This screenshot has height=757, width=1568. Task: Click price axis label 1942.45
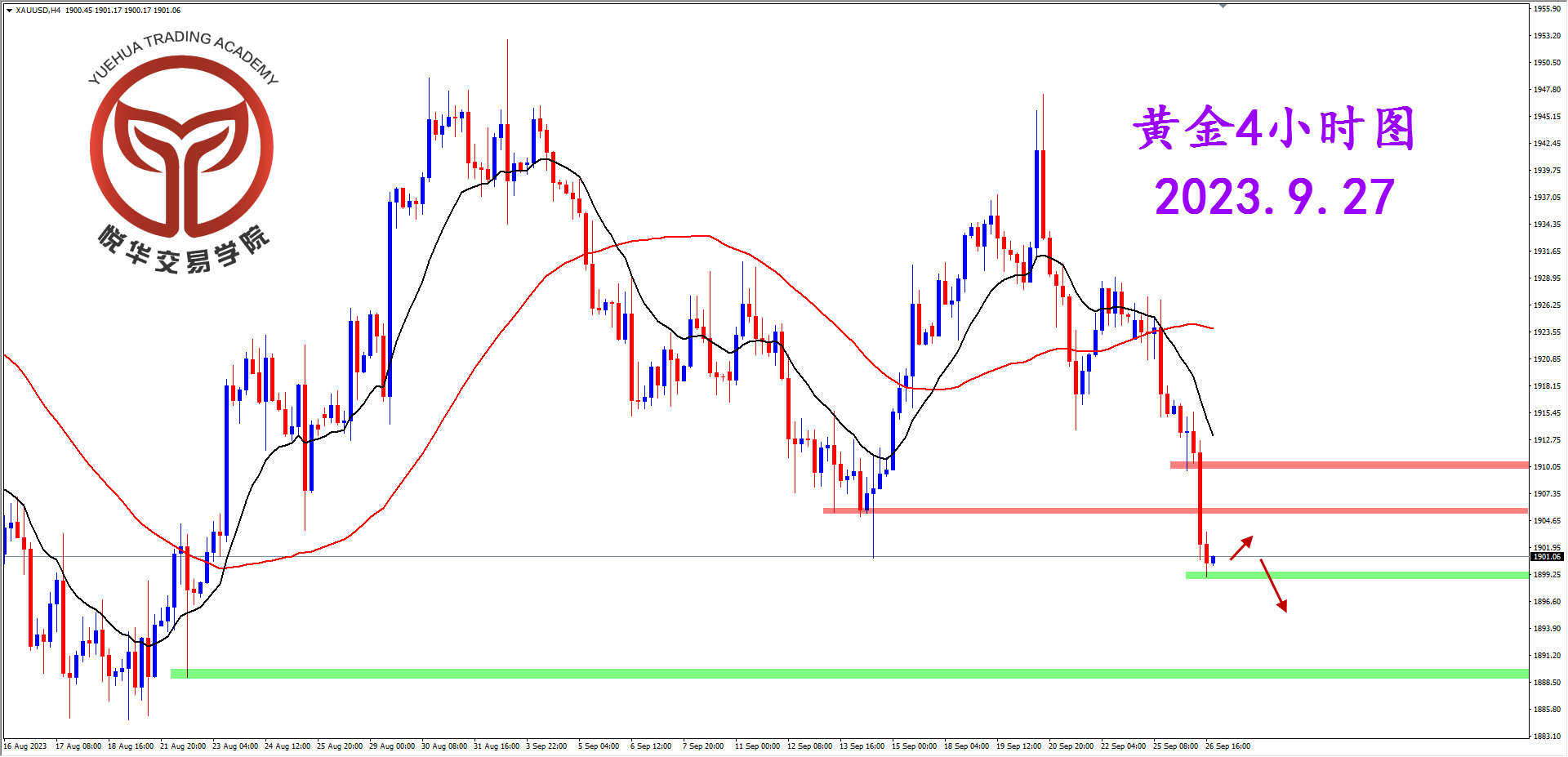tap(1547, 144)
